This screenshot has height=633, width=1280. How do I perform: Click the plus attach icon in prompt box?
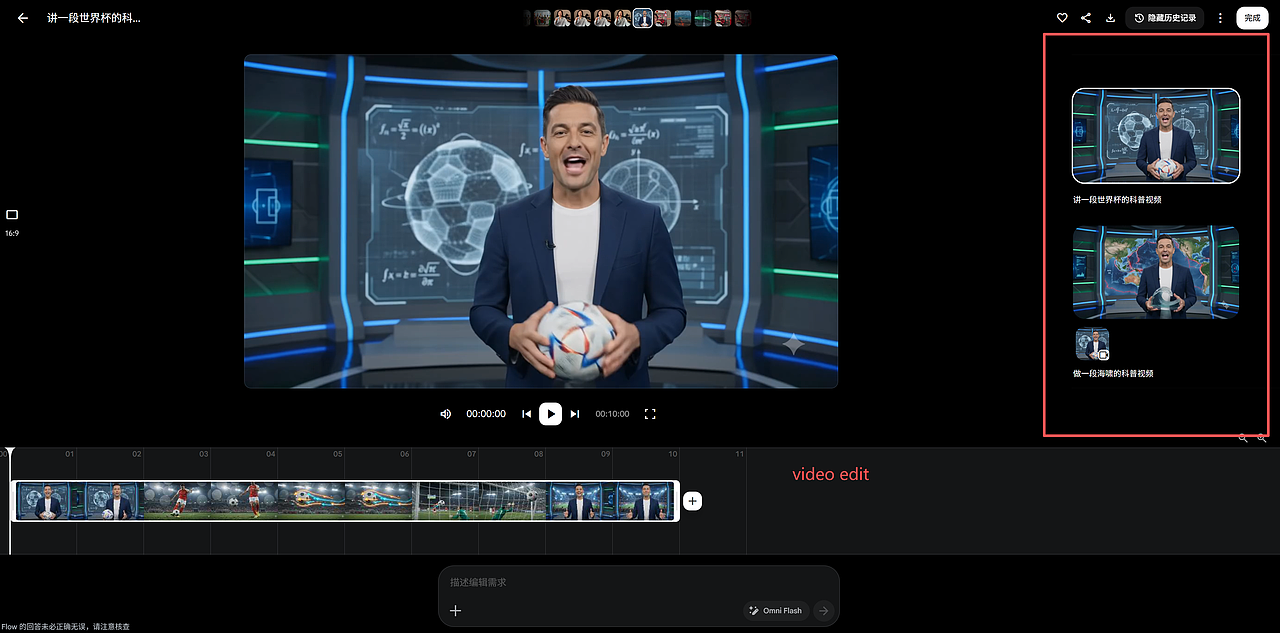pos(456,610)
